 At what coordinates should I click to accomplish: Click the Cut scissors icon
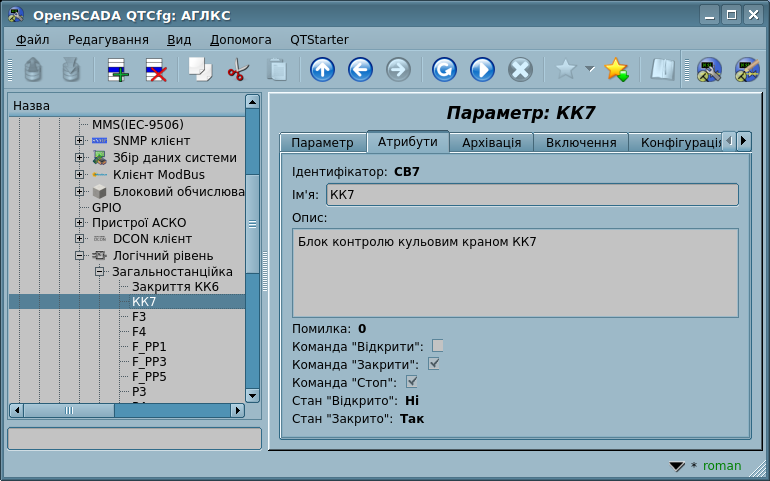238,70
